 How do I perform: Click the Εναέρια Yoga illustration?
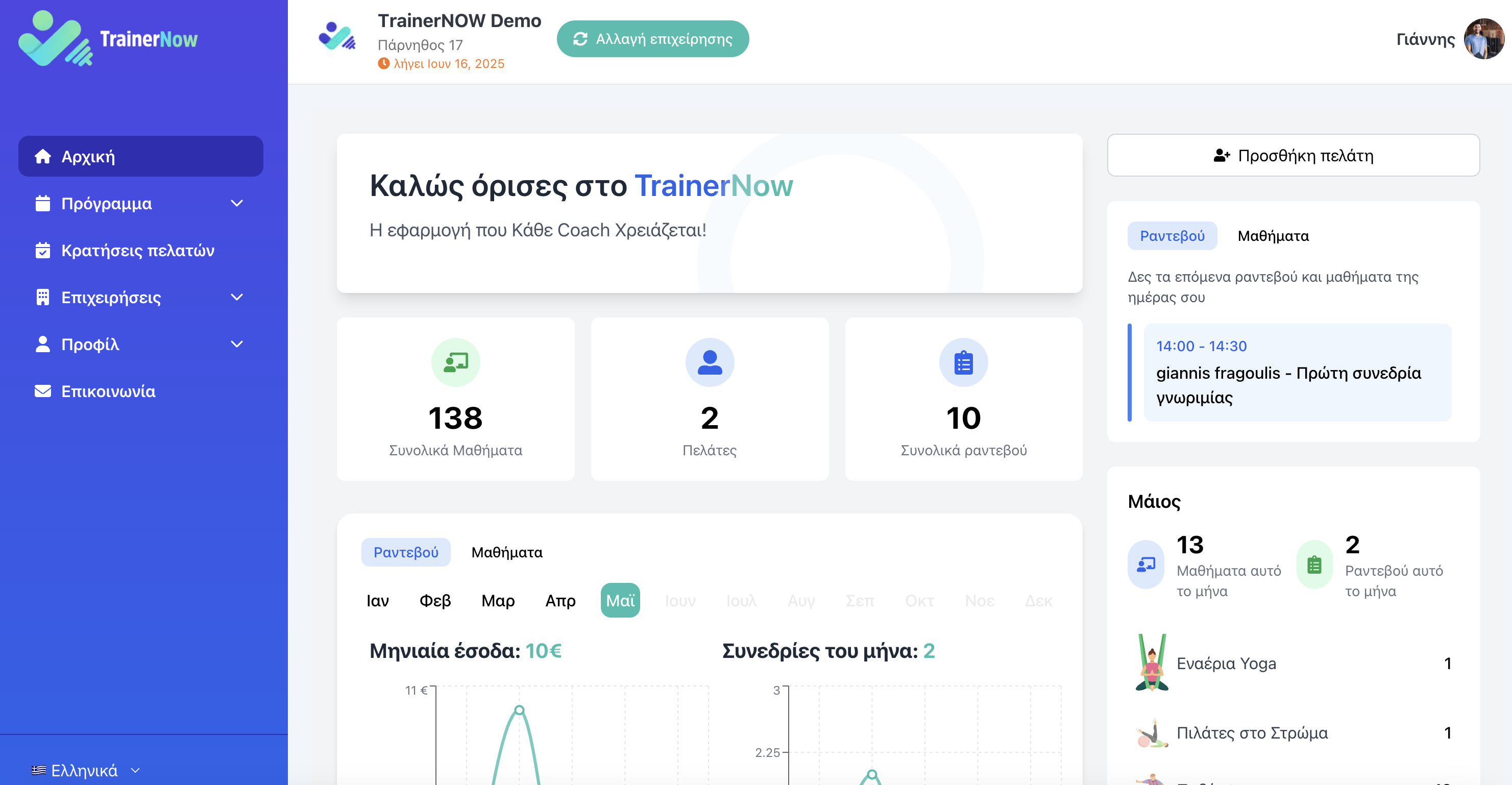point(1152,663)
